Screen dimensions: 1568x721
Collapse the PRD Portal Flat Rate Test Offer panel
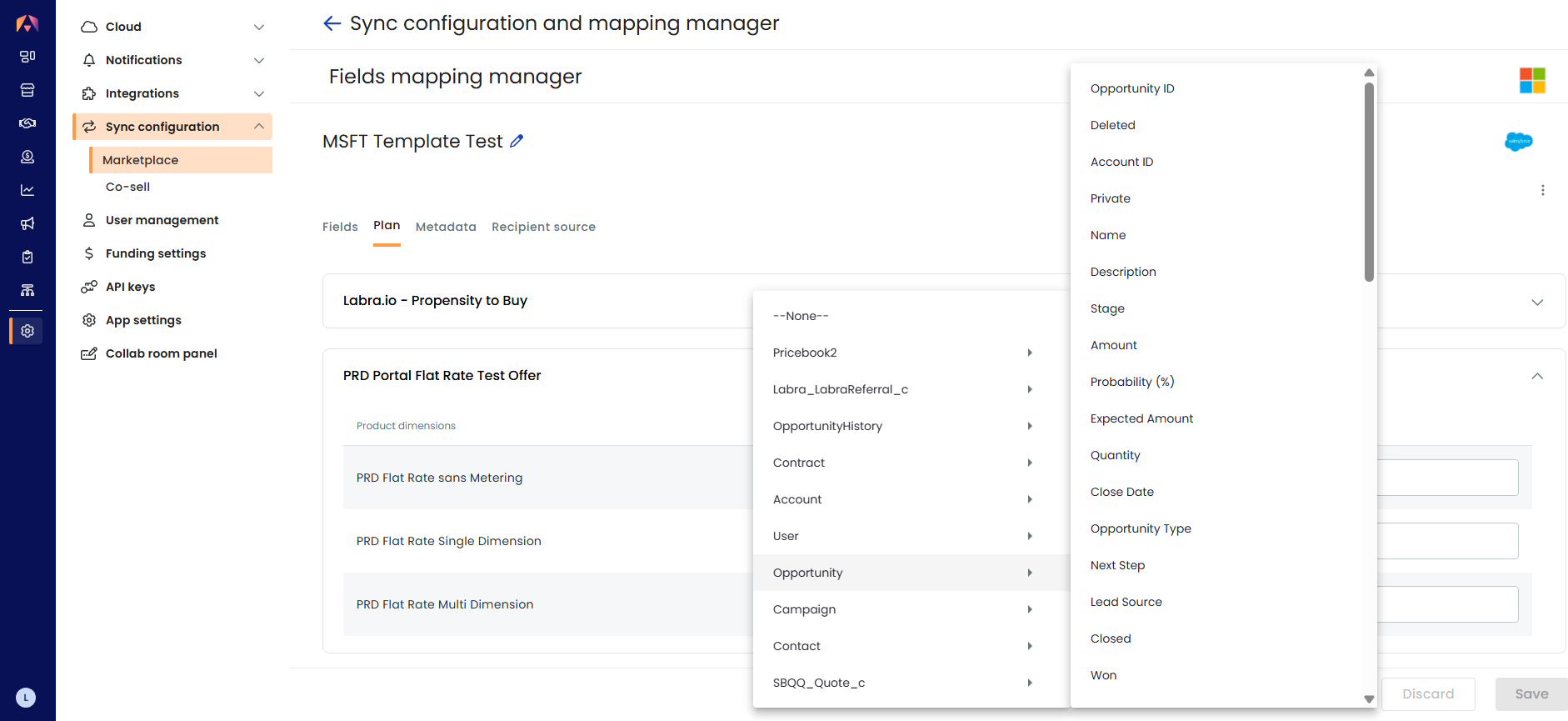1537,376
